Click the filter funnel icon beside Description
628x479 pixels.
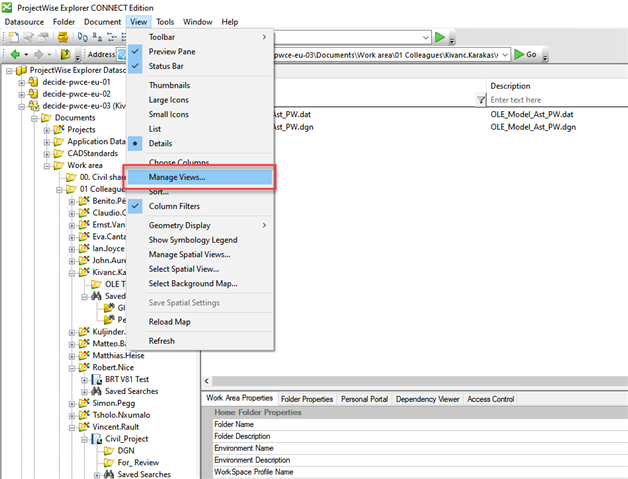click(481, 100)
